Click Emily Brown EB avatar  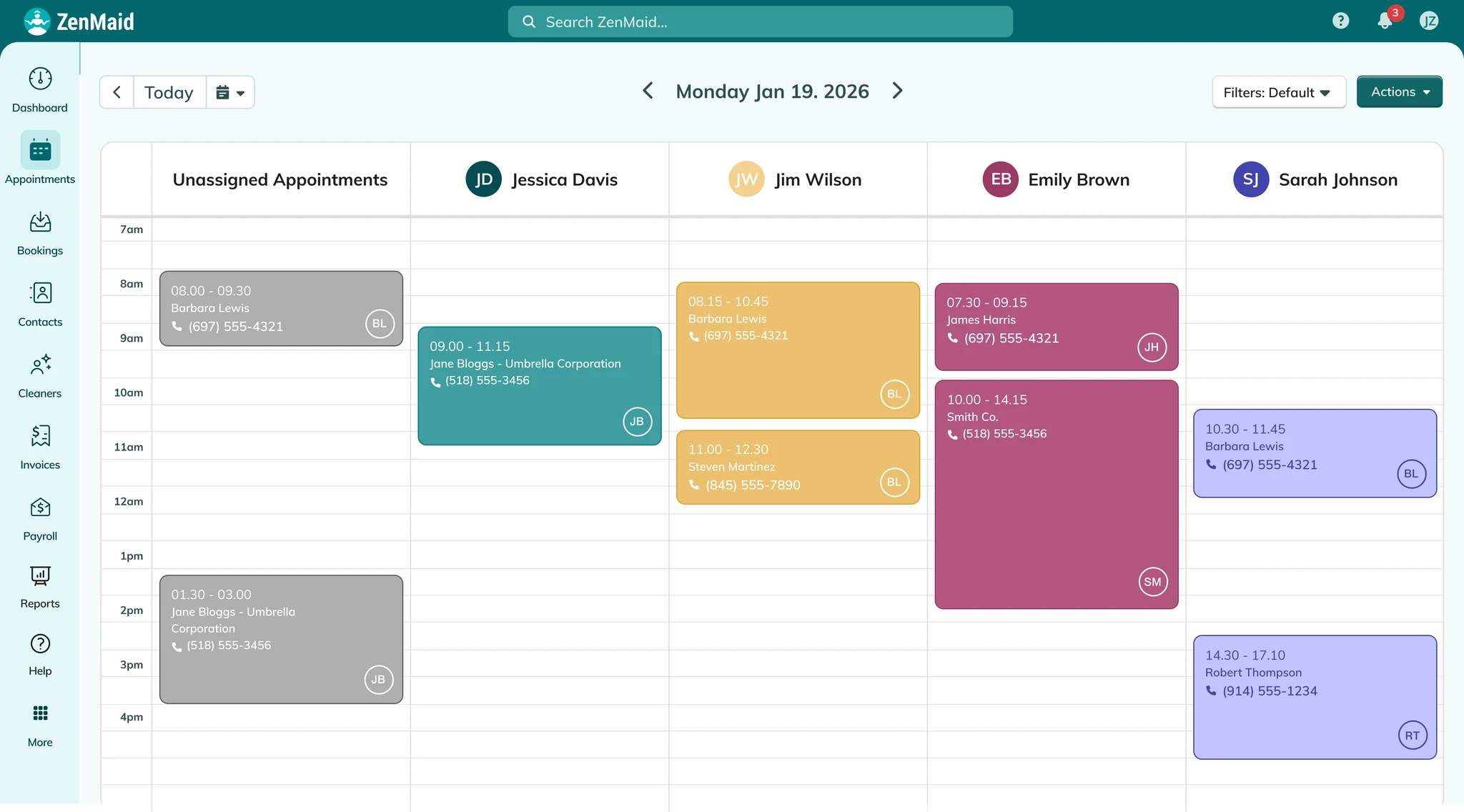(x=1001, y=179)
